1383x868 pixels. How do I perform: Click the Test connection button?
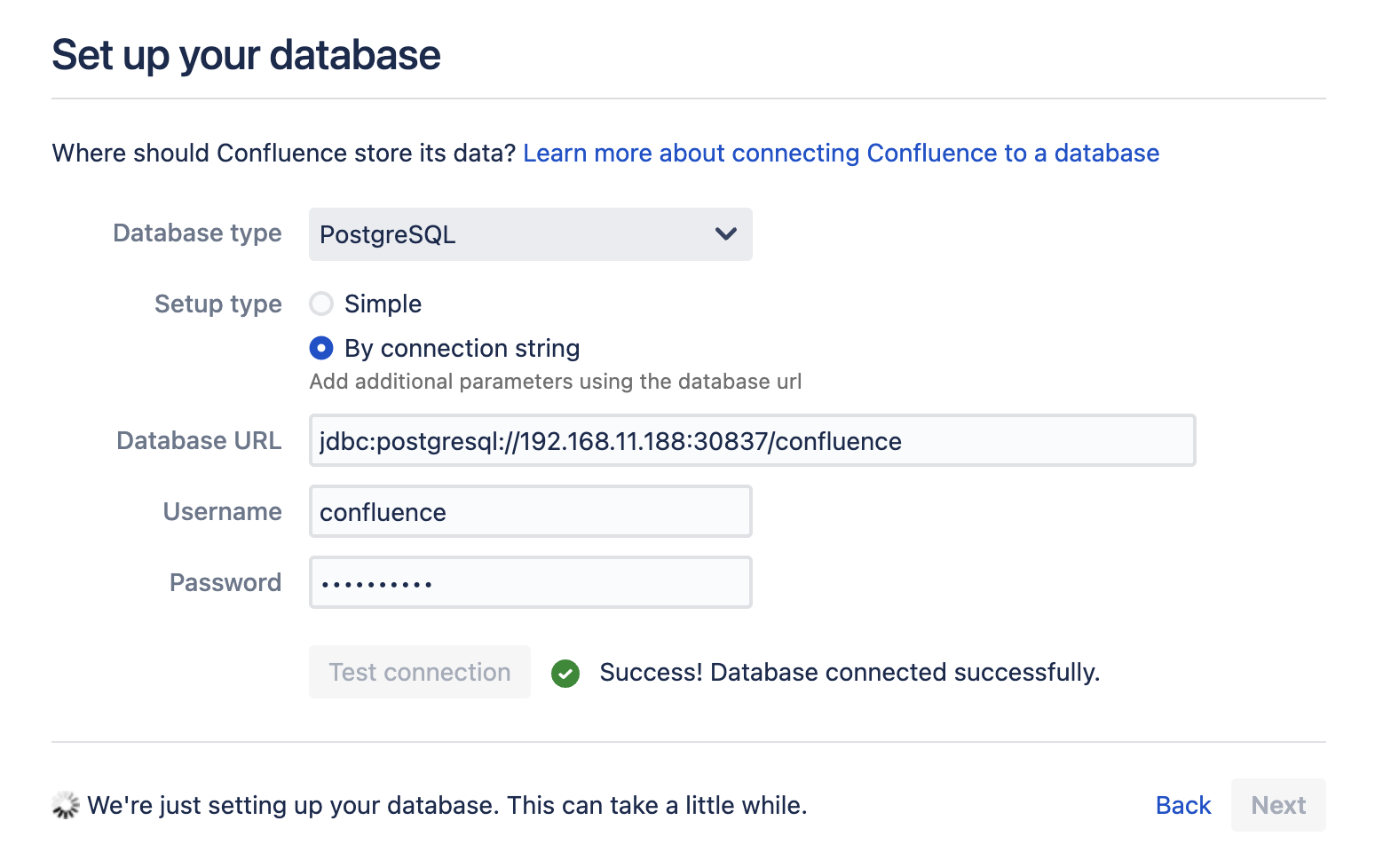click(420, 673)
